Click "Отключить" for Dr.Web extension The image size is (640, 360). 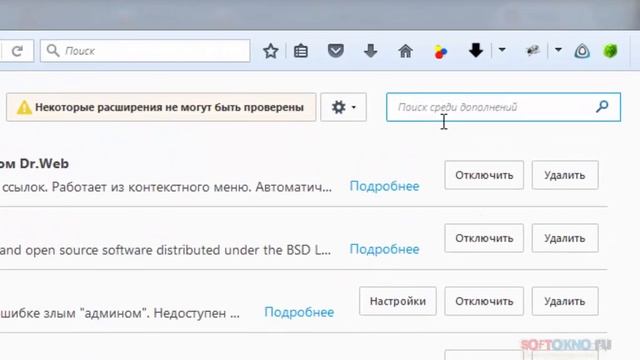[x=484, y=175]
